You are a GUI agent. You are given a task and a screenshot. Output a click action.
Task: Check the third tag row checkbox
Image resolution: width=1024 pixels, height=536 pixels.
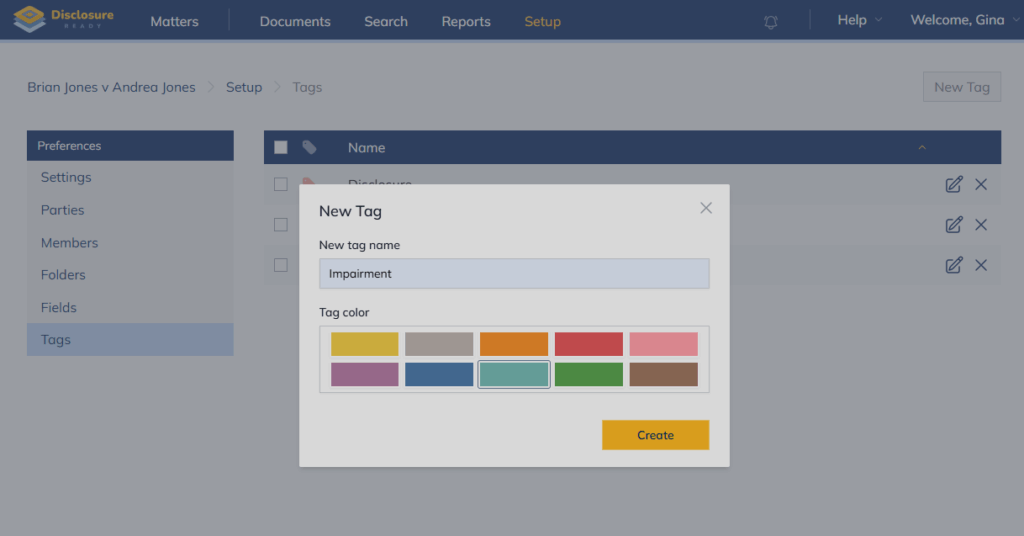(x=281, y=265)
